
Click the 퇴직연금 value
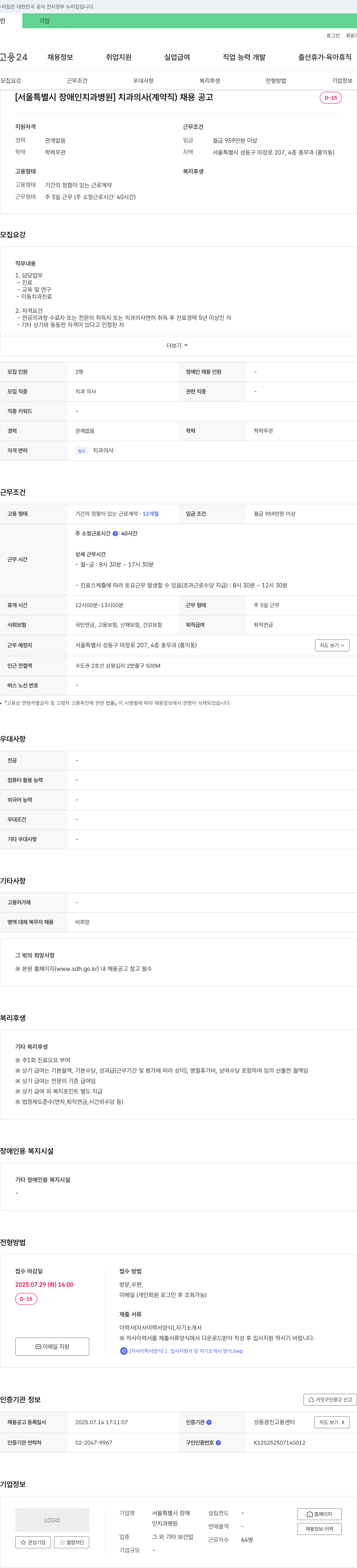click(263, 625)
